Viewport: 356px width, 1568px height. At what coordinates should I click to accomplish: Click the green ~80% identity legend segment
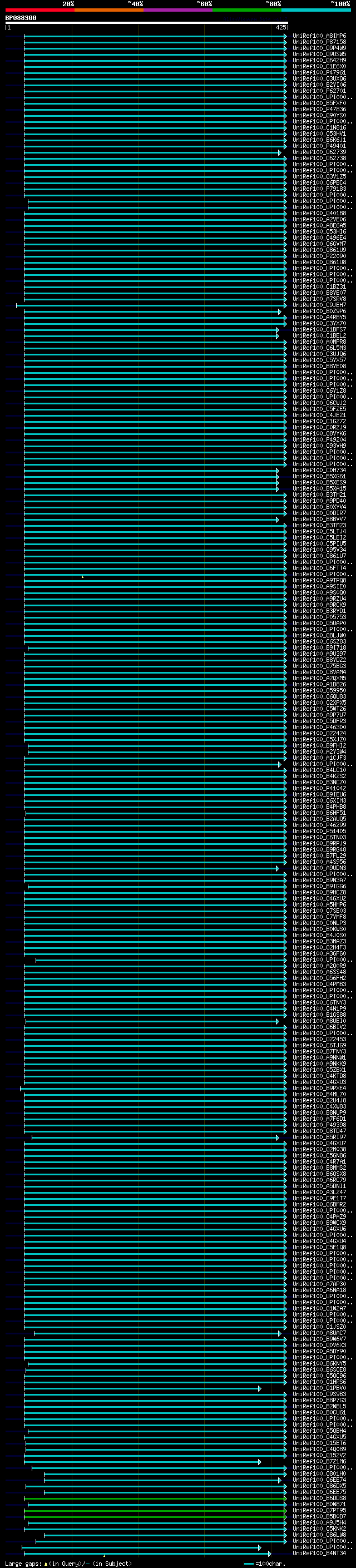click(247, 10)
